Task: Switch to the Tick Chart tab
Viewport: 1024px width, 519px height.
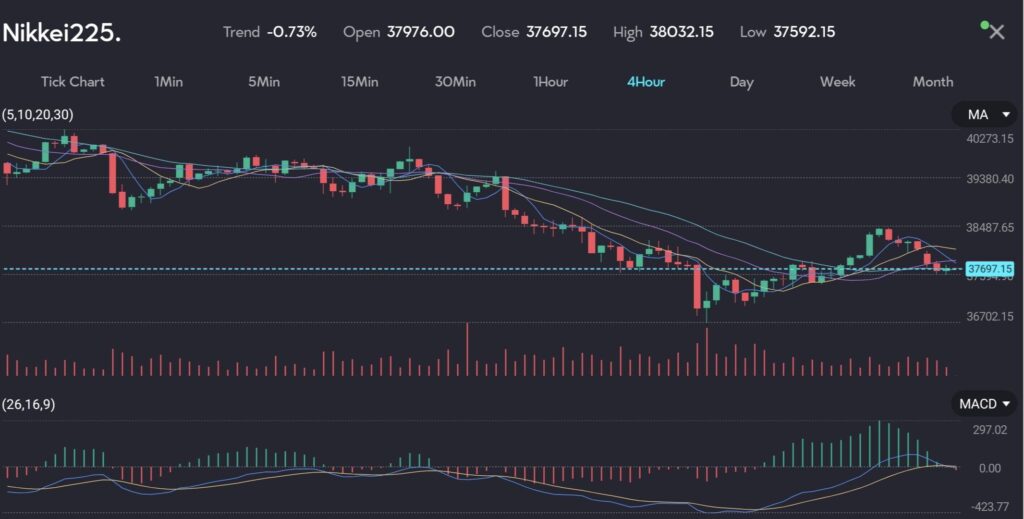Action: 72,82
